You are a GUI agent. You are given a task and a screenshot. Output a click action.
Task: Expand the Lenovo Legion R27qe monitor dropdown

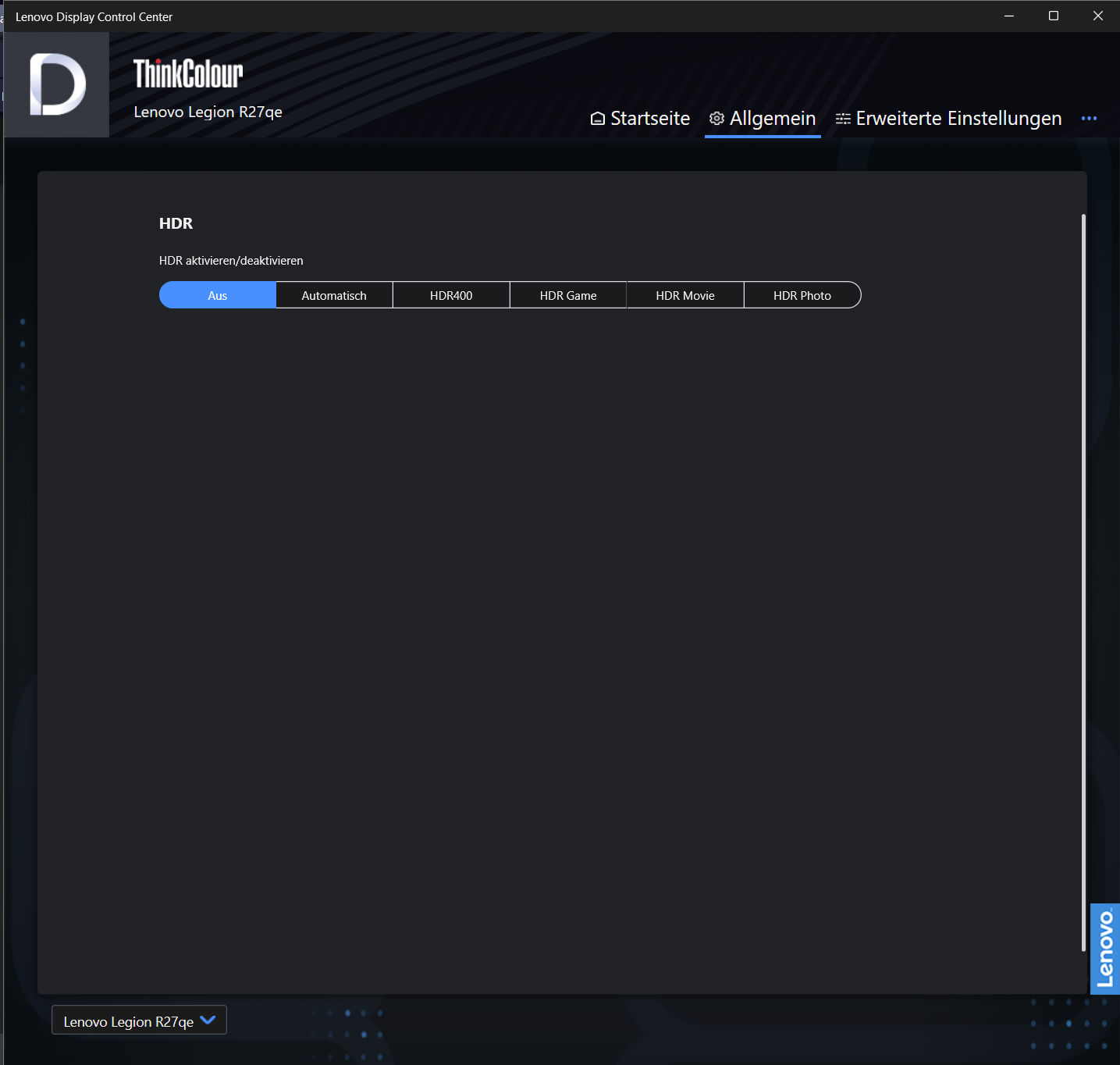click(x=139, y=1020)
